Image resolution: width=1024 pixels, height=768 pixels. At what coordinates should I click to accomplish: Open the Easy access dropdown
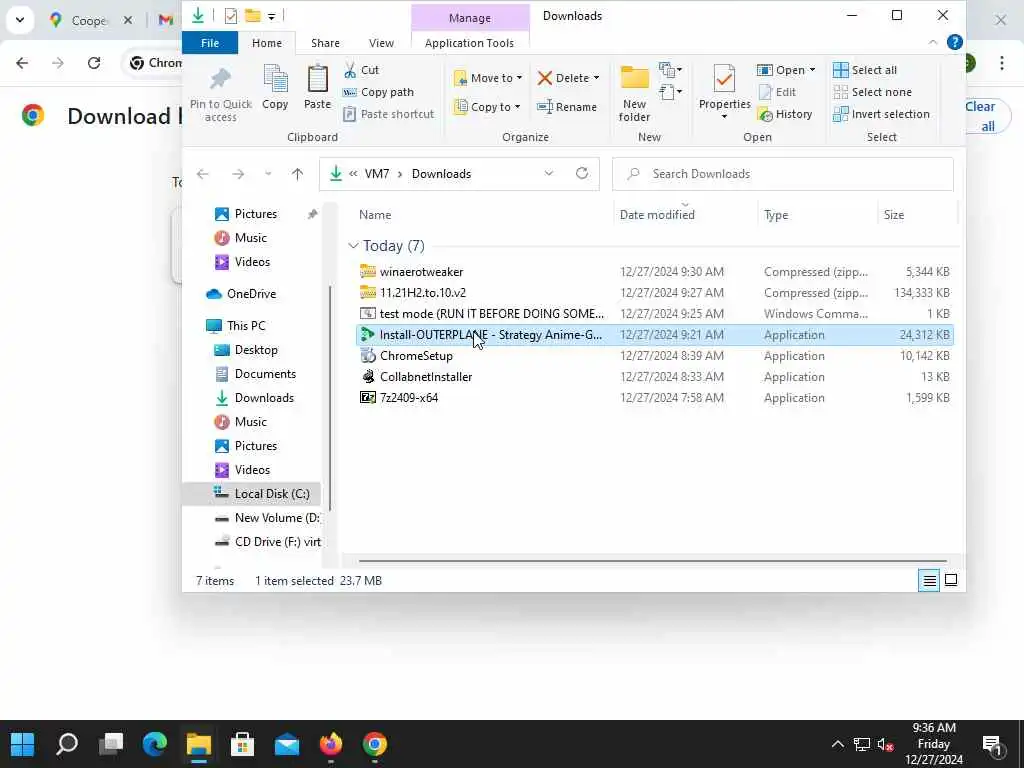671,91
